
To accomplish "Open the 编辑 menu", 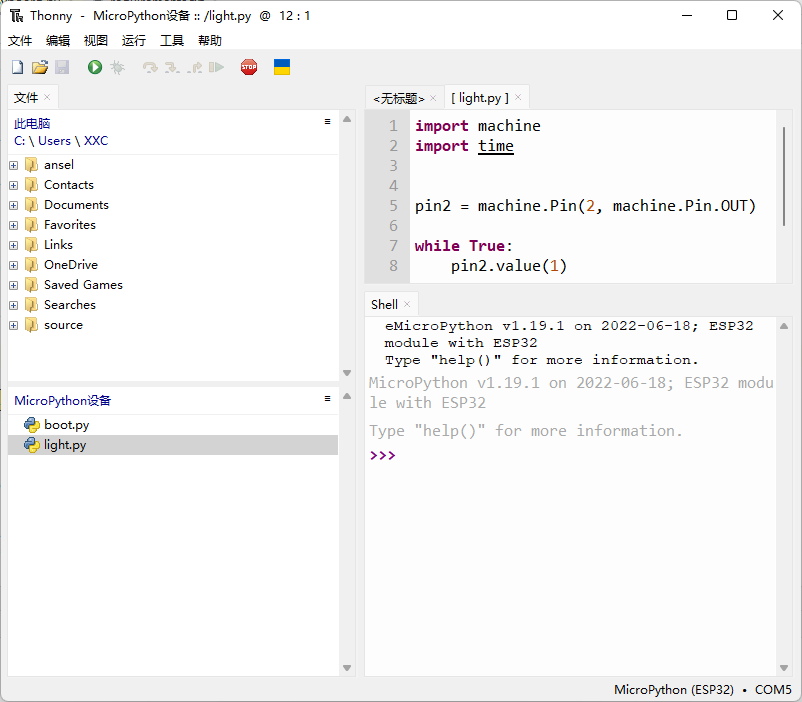I will [x=58, y=40].
